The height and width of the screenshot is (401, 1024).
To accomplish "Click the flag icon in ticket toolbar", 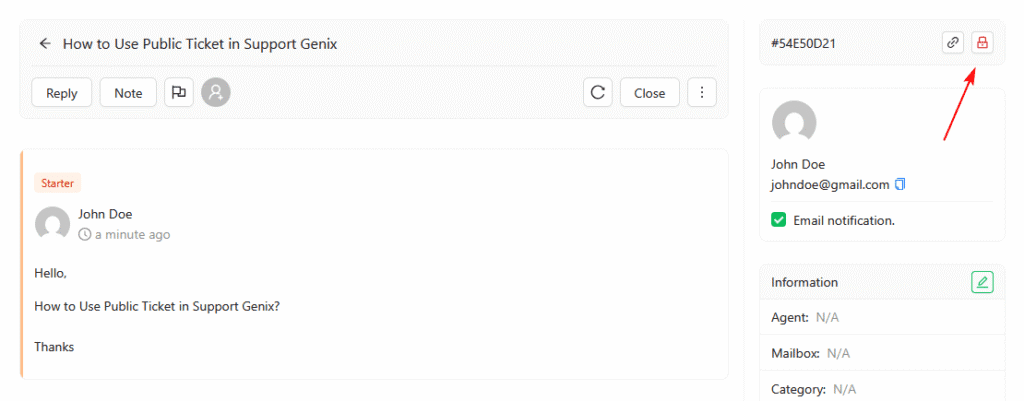I will tap(179, 93).
